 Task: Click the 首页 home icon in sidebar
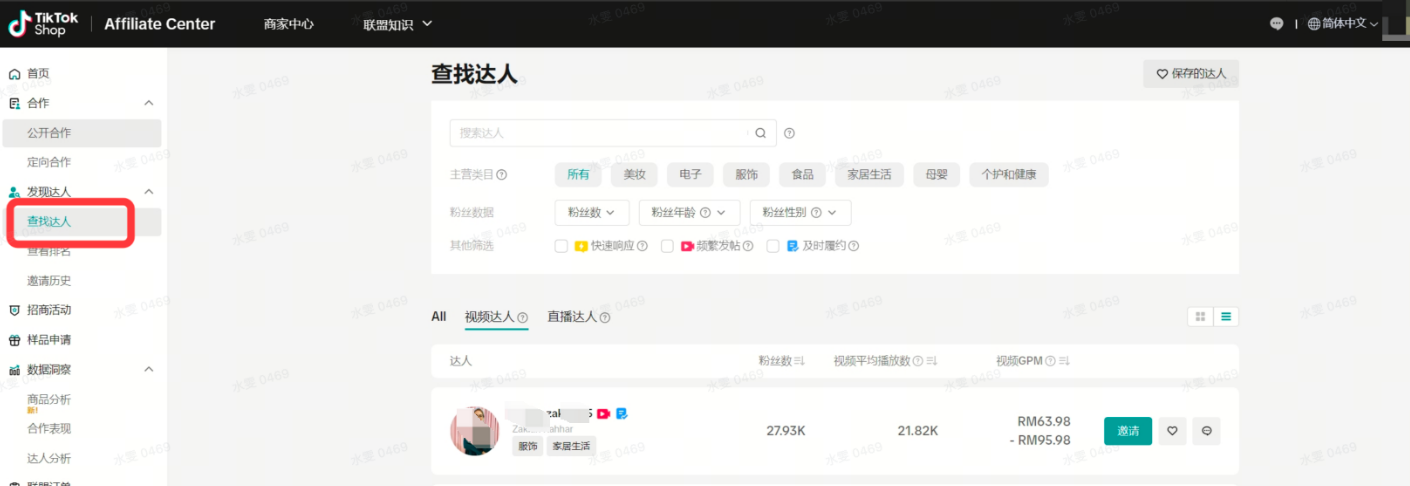coord(14,74)
